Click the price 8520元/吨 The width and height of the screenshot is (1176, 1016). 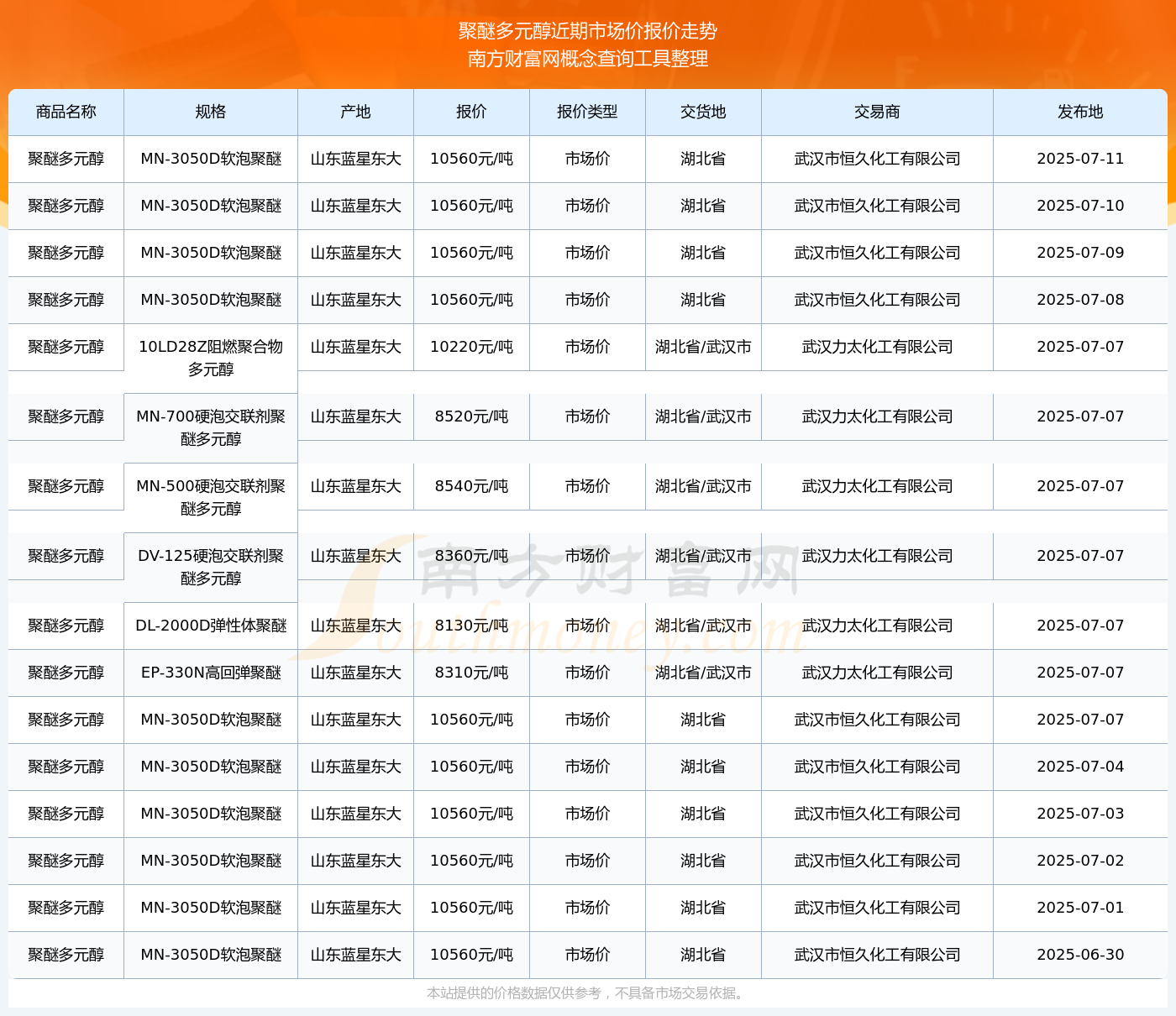pos(472,416)
